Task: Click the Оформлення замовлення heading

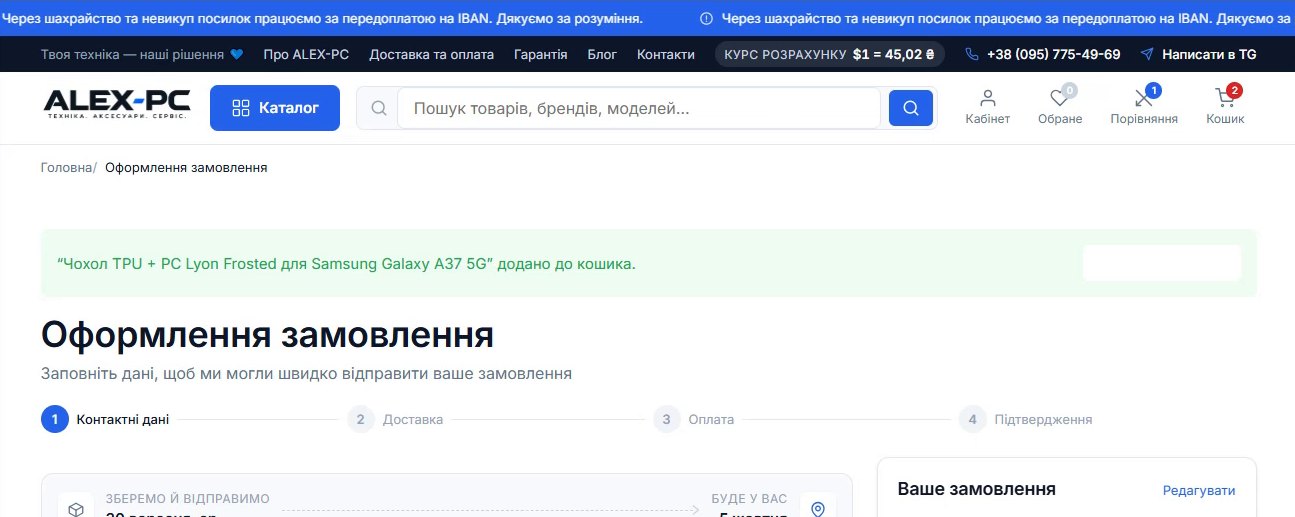Action: click(267, 335)
